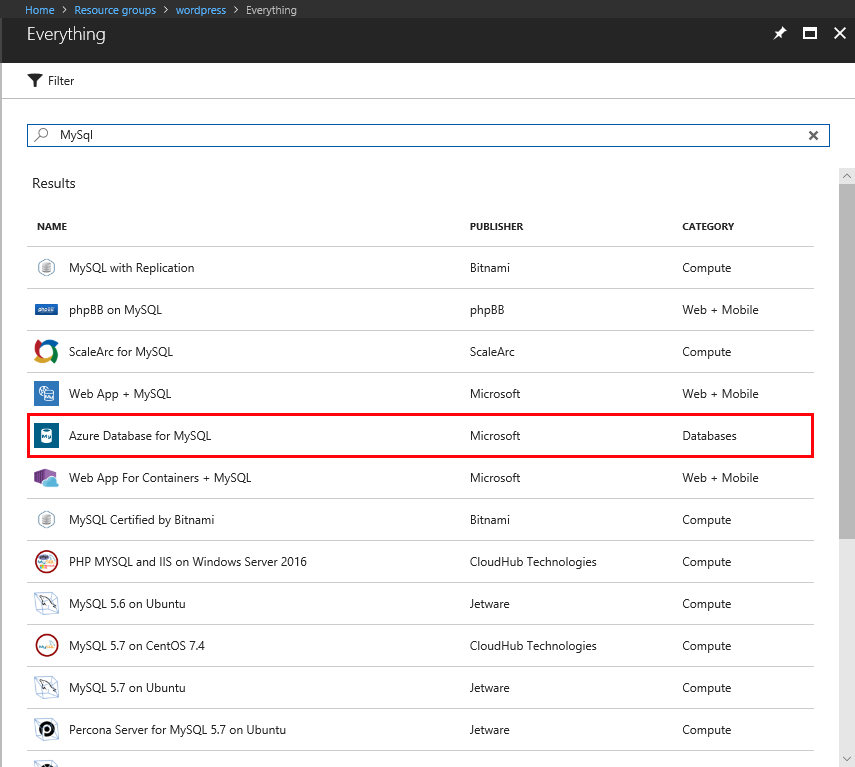Maximize the Everything blade
The image size is (855, 767).
click(x=810, y=33)
